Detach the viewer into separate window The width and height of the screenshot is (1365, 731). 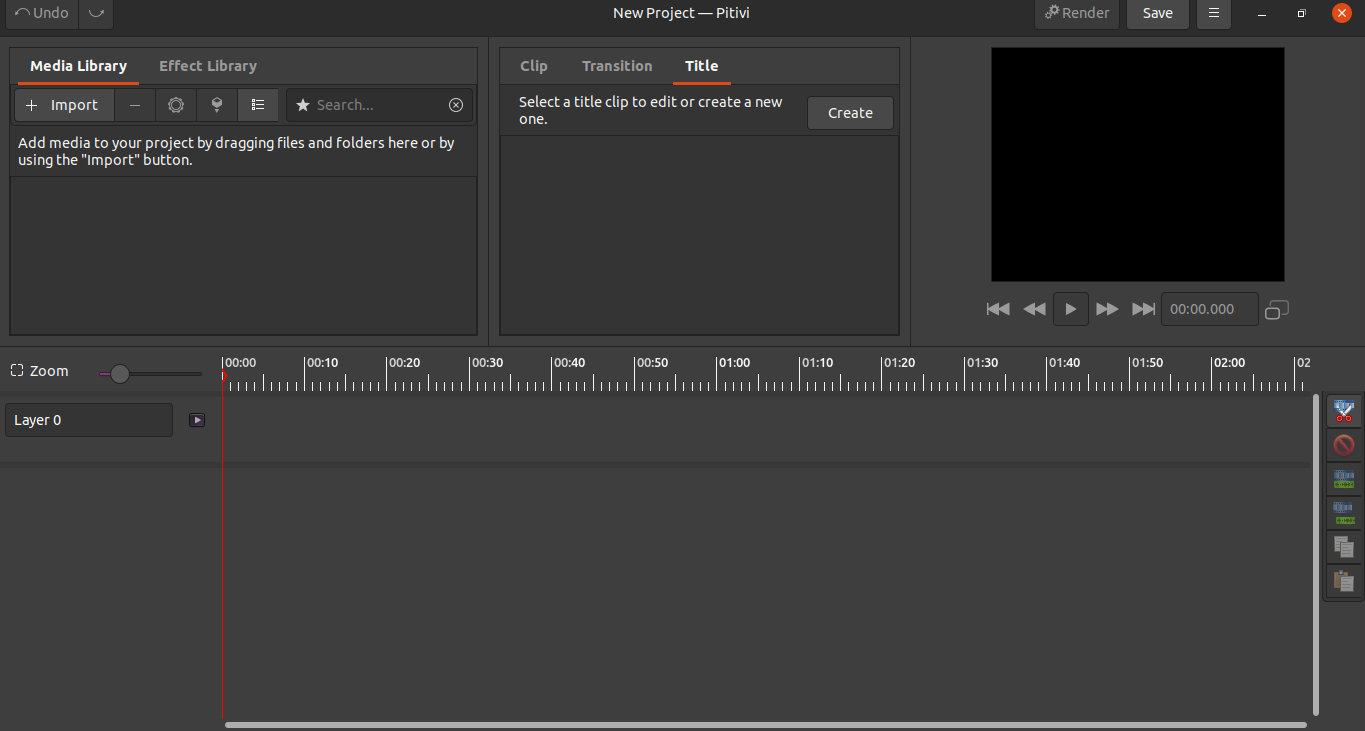tap(1277, 310)
